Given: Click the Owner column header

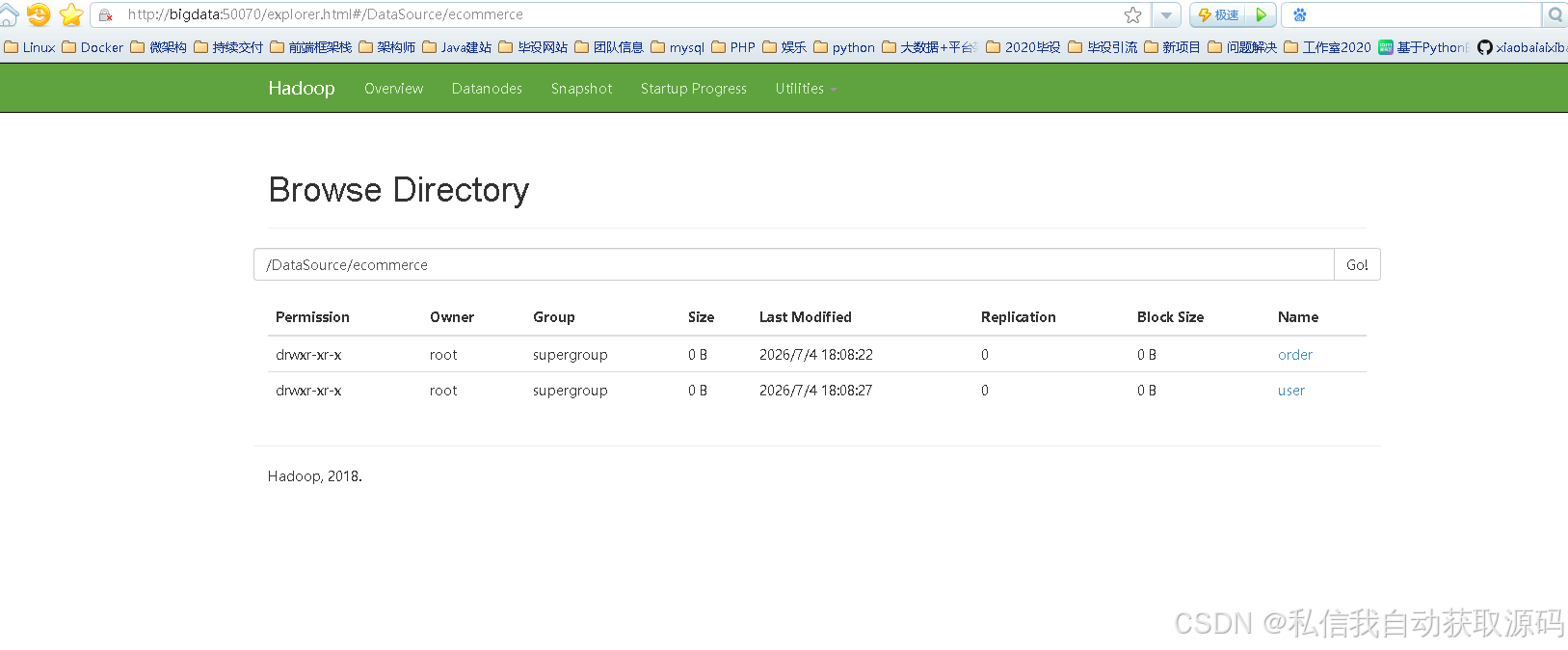Looking at the screenshot, I should (452, 317).
